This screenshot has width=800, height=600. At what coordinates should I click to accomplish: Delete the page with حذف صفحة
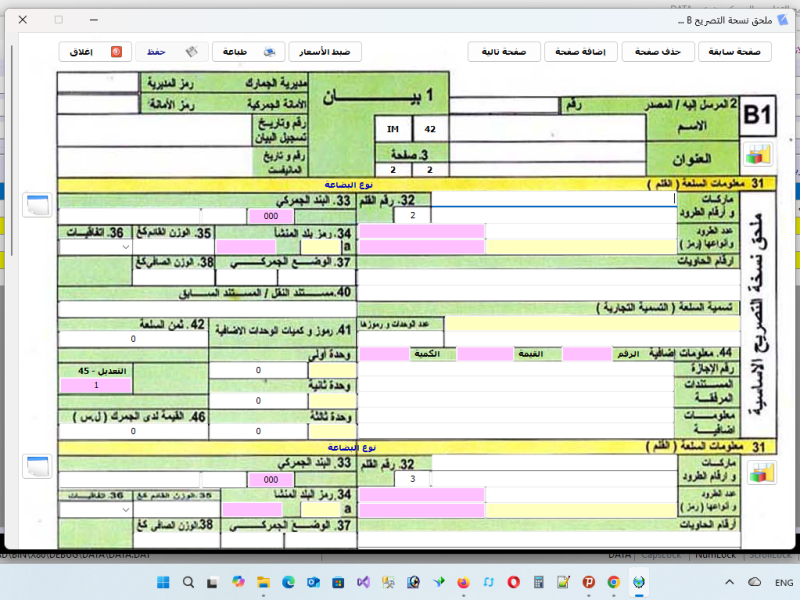tap(658, 52)
